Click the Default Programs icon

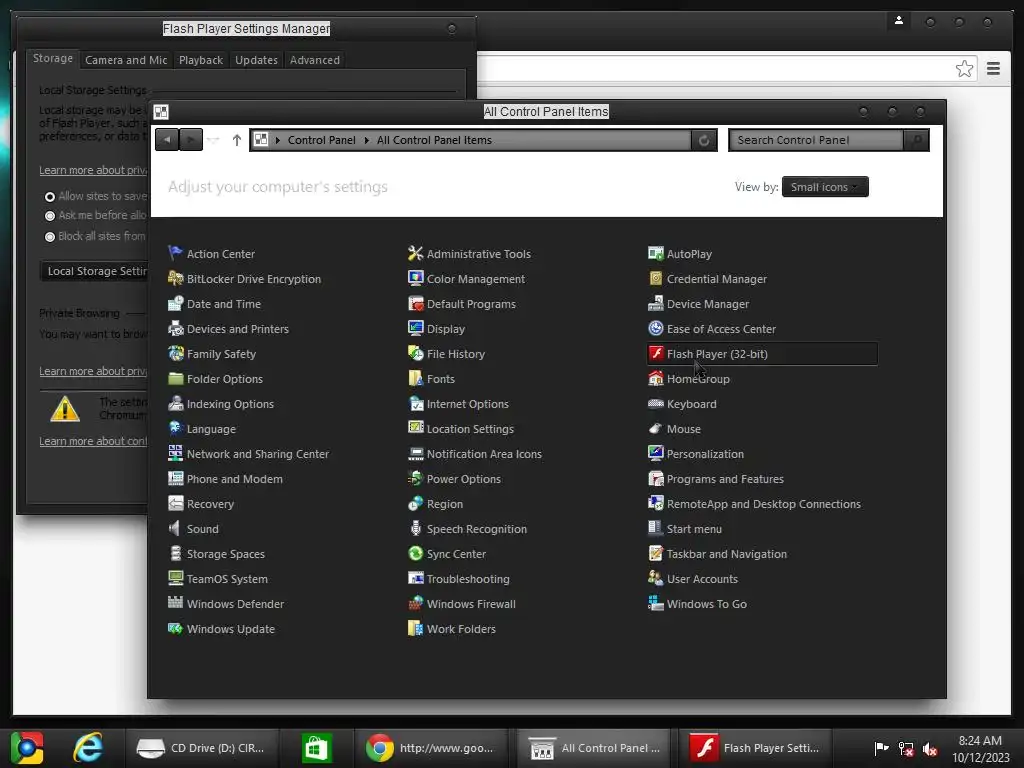coord(415,303)
